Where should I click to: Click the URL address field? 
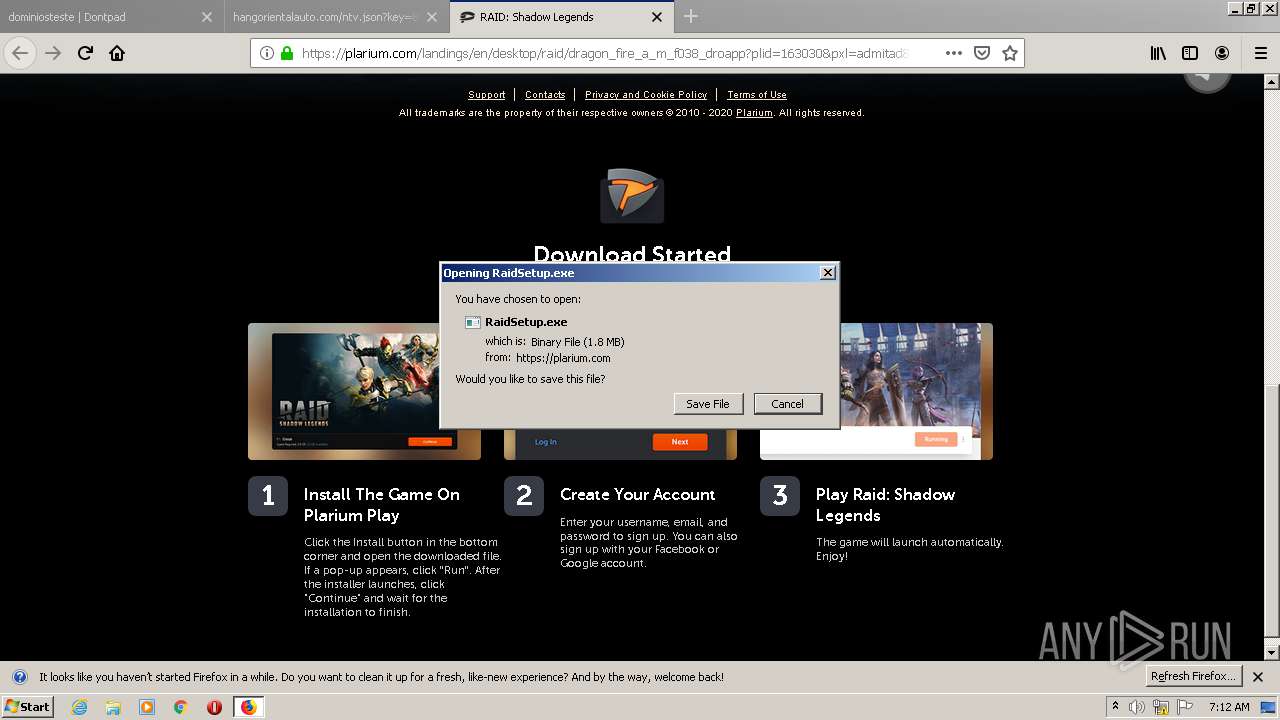603,53
